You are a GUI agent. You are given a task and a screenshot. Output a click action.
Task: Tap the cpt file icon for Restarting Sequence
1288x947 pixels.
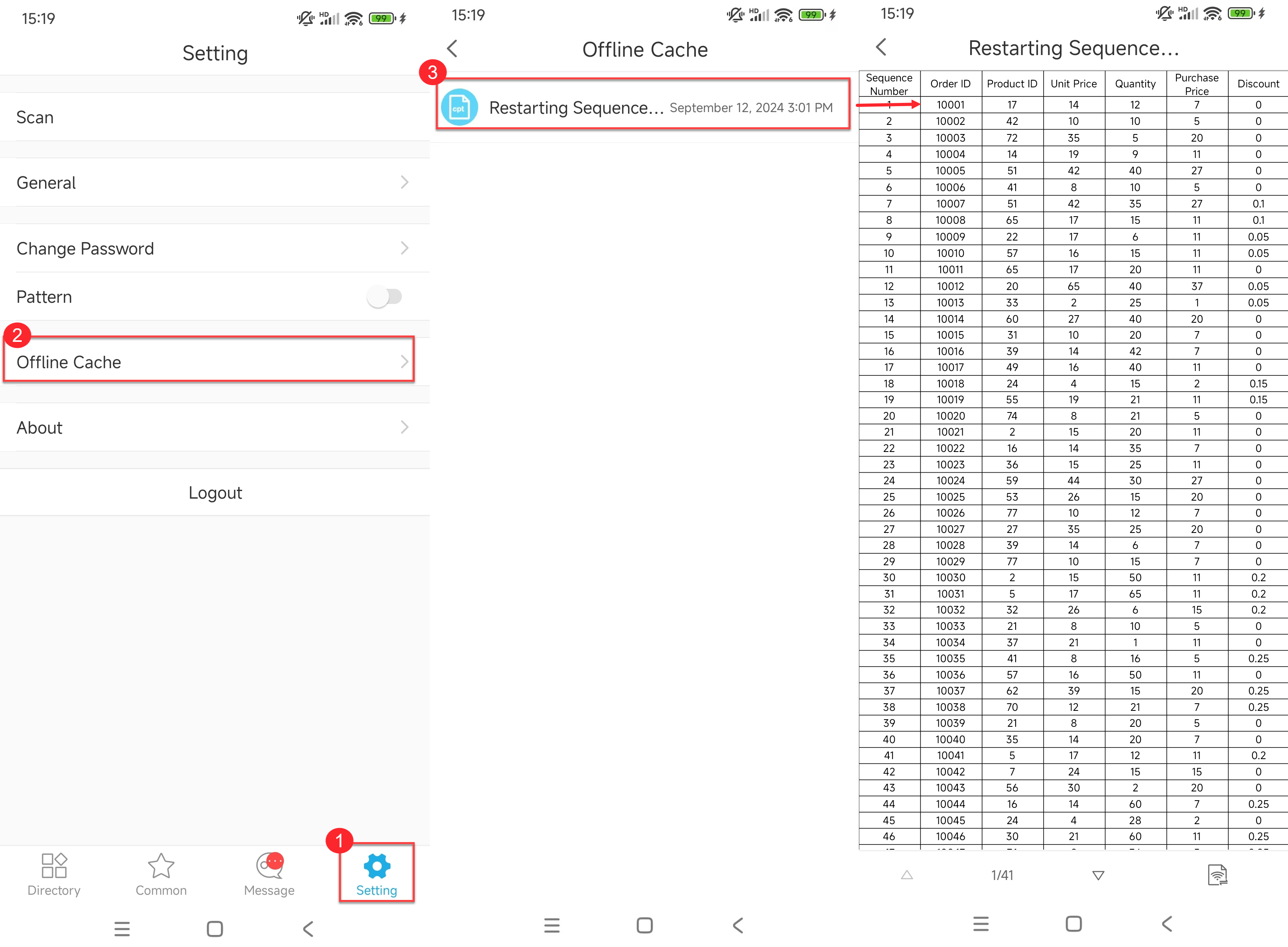pyautogui.click(x=459, y=107)
